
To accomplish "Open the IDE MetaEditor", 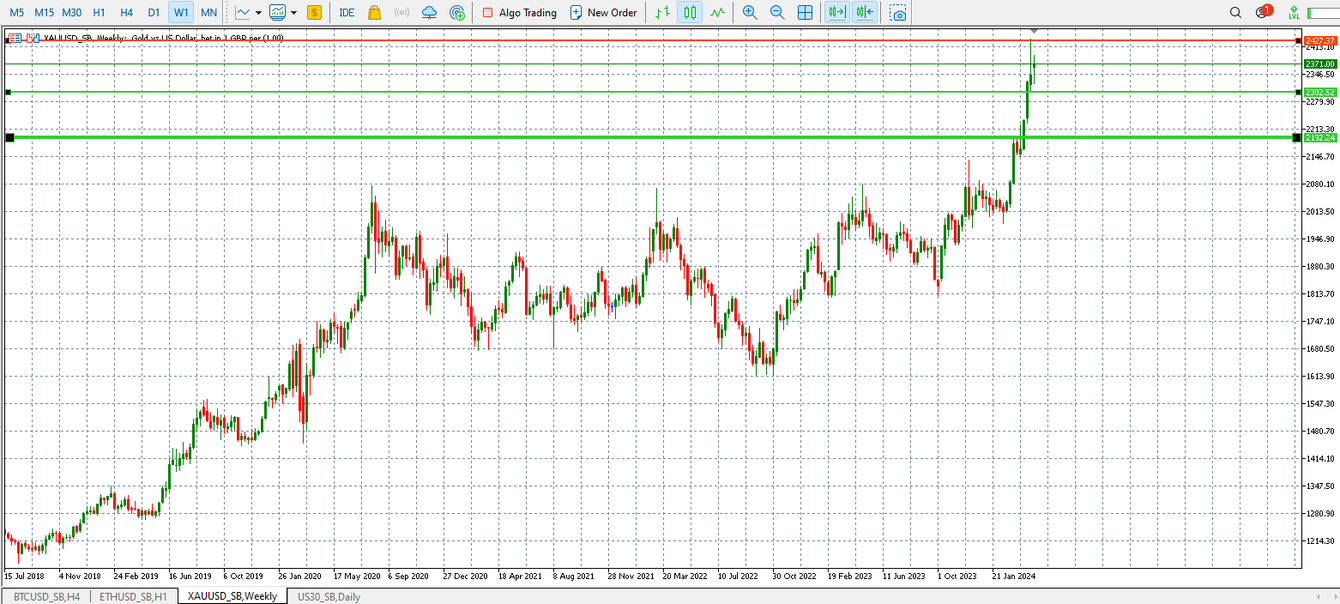I will click(x=346, y=13).
